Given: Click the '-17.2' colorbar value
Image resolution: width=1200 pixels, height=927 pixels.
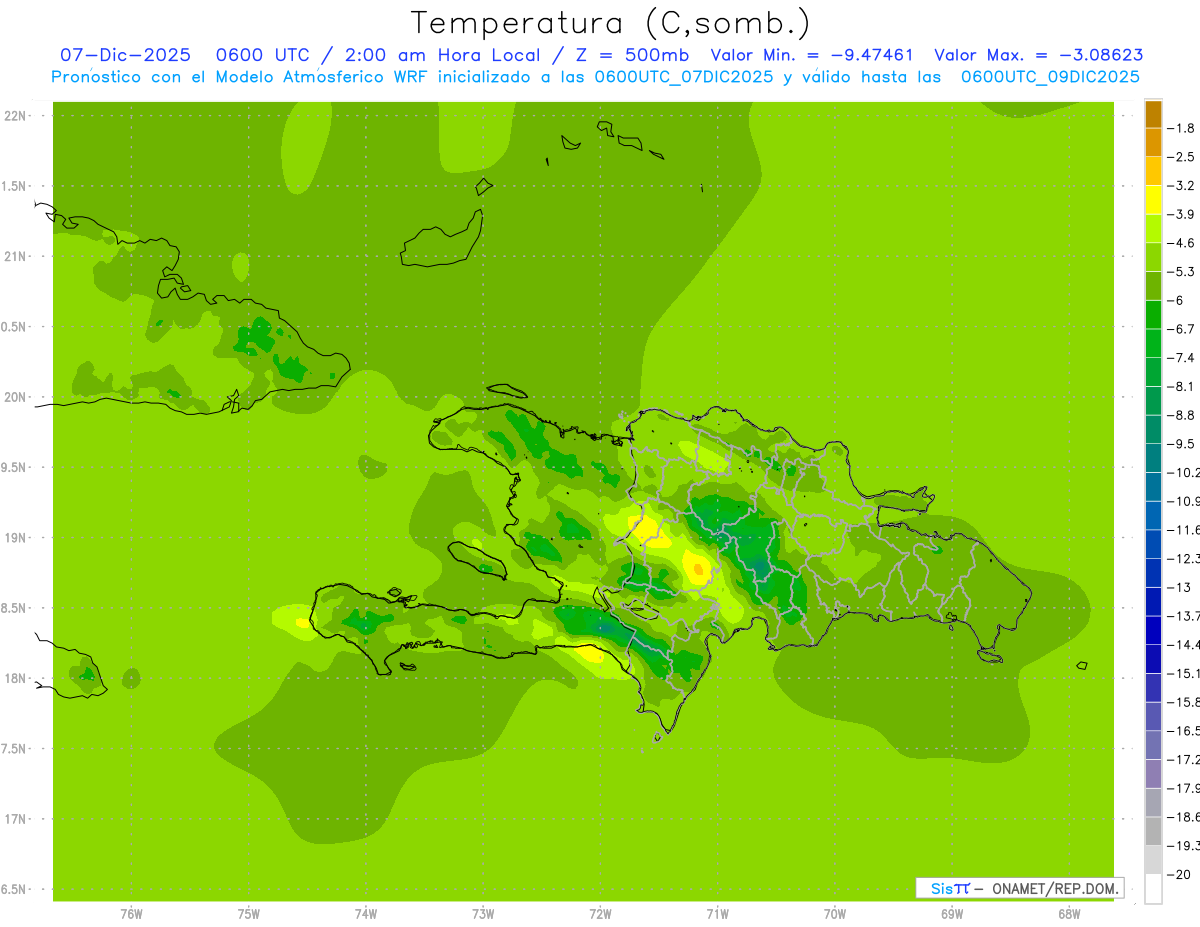Looking at the screenshot, I should 1185,760.
